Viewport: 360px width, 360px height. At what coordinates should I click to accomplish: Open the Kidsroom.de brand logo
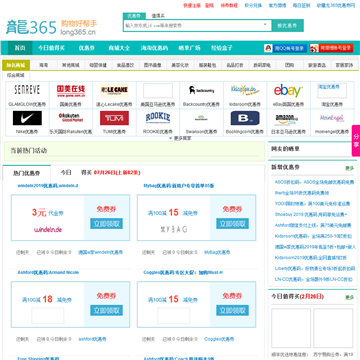pos(245,90)
